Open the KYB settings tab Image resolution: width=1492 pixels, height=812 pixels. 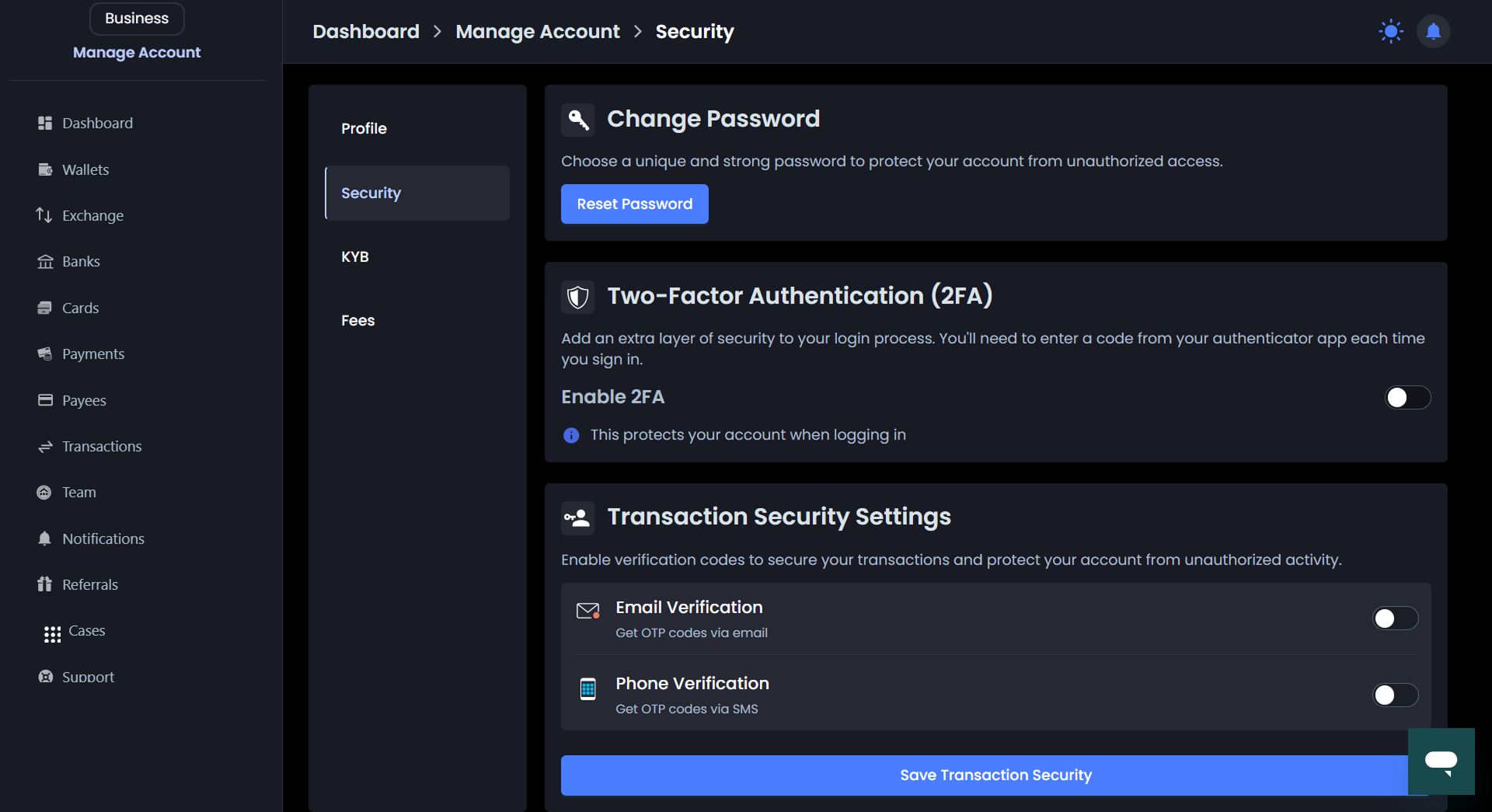tap(355, 256)
